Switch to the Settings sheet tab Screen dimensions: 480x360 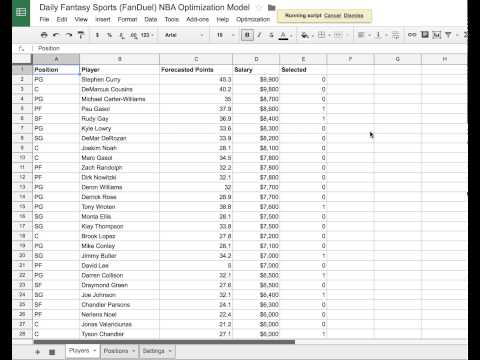coord(153,351)
